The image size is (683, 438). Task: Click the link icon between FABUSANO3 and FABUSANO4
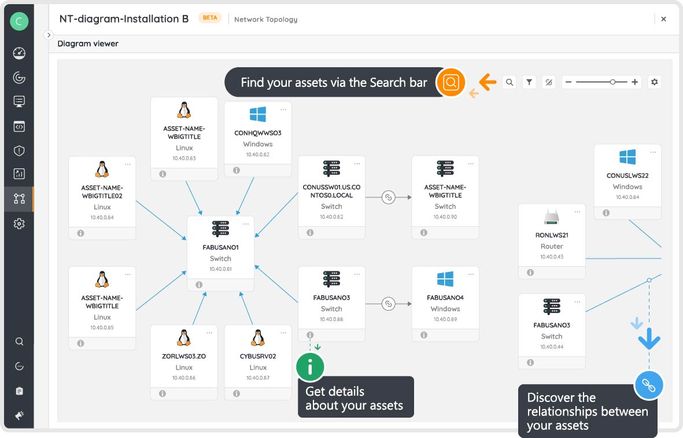[x=390, y=301]
